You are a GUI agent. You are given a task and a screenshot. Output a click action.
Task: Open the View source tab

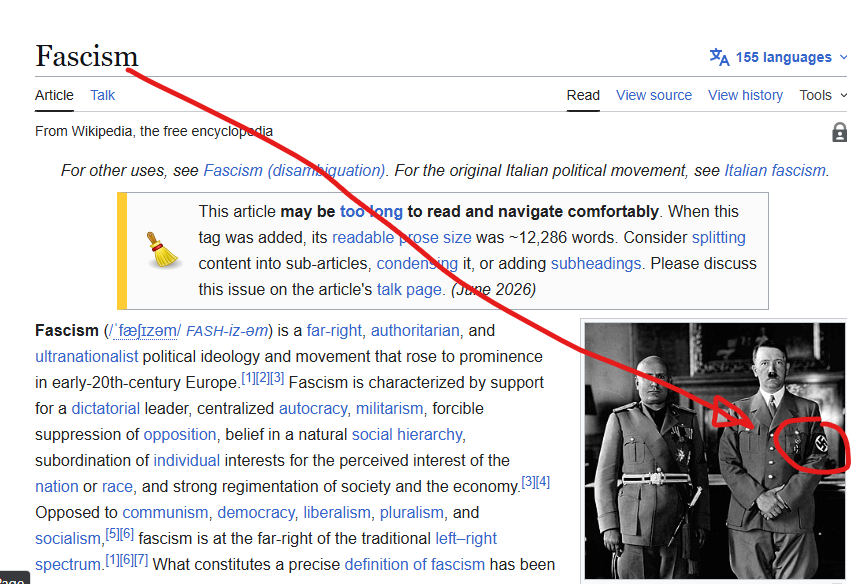point(654,95)
